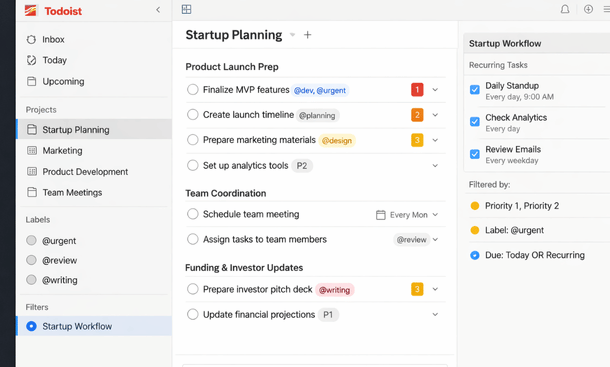
Task: Complete the Prepare marketing materials task
Action: [193, 140]
